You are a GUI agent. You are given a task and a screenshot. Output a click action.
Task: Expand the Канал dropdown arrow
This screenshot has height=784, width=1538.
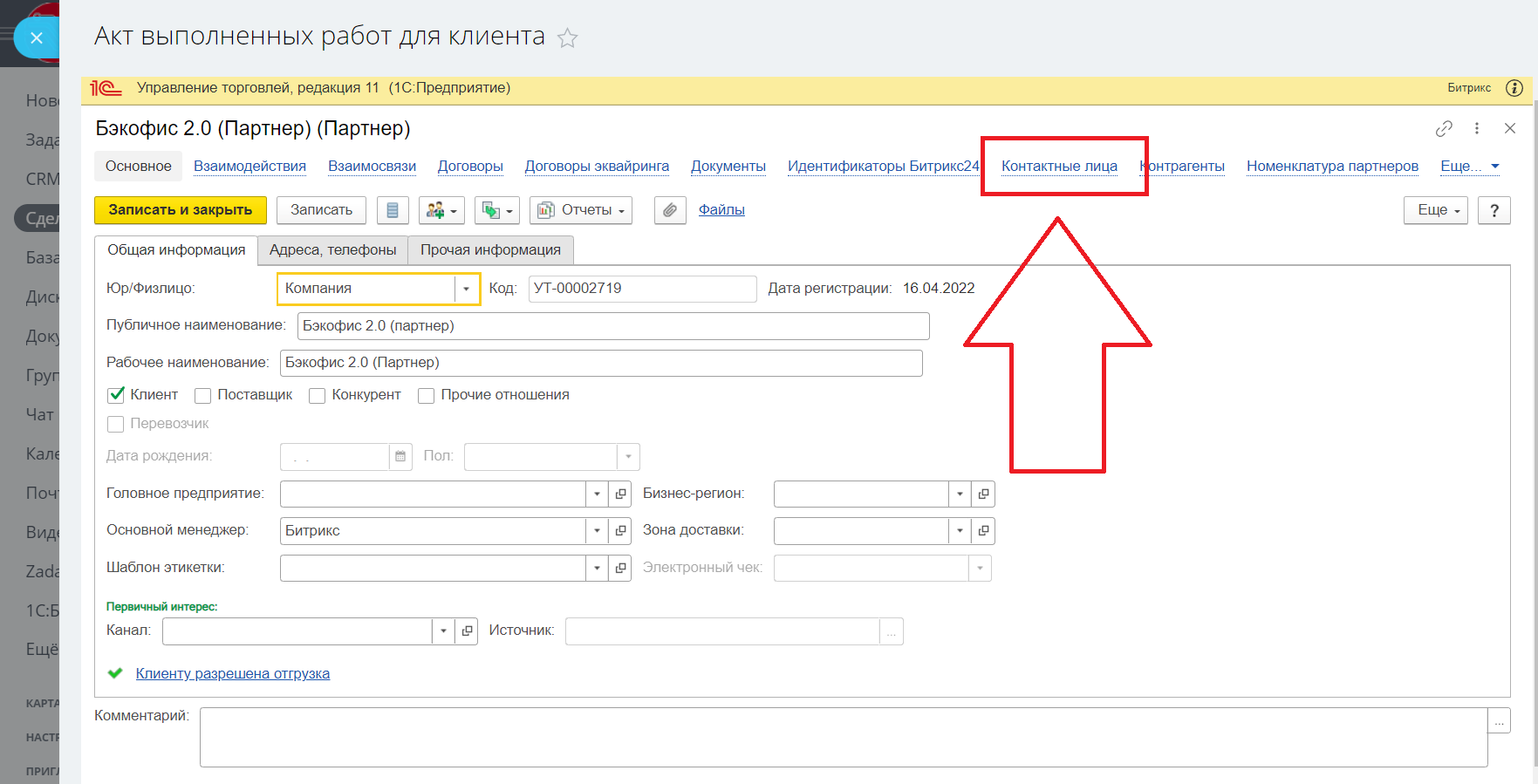443,631
